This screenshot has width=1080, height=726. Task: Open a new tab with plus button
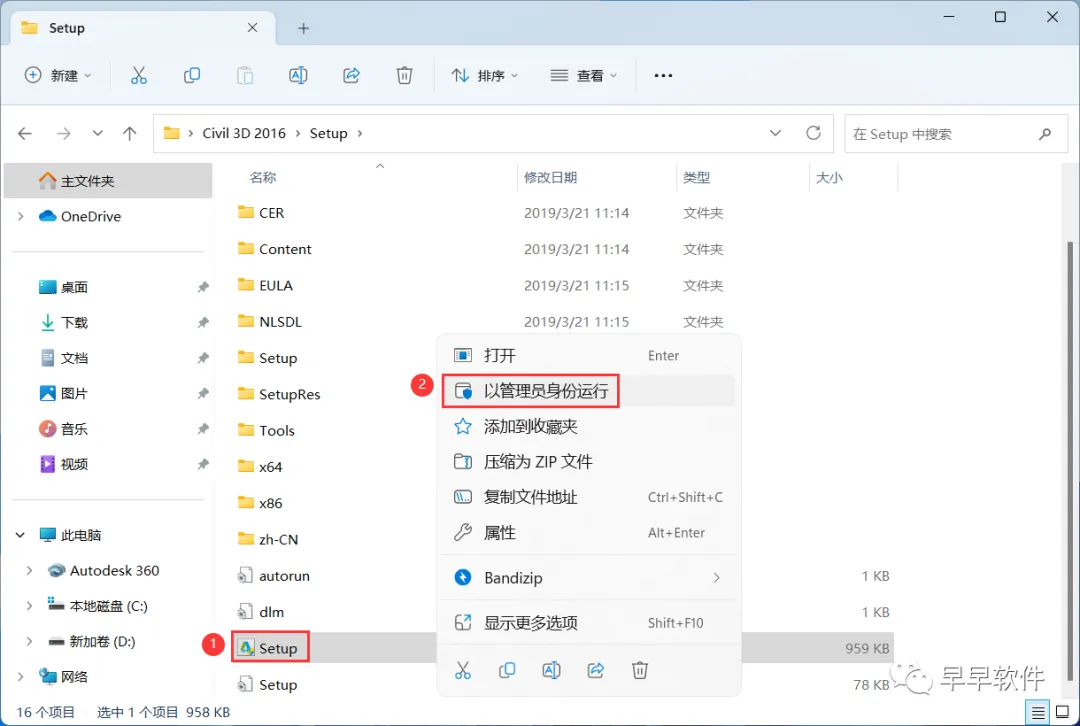(x=304, y=28)
